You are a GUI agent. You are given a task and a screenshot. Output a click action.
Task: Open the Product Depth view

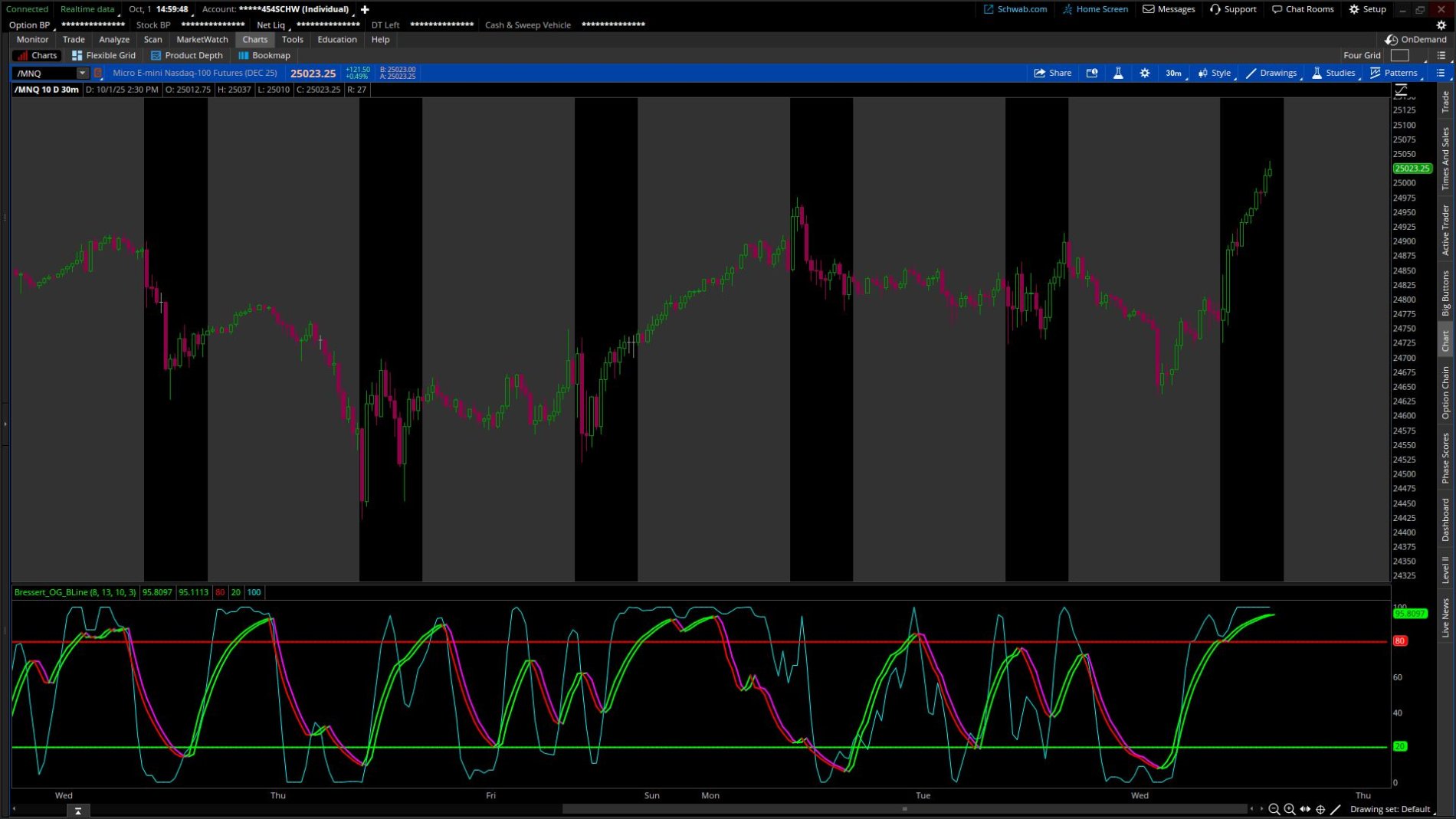(x=187, y=55)
